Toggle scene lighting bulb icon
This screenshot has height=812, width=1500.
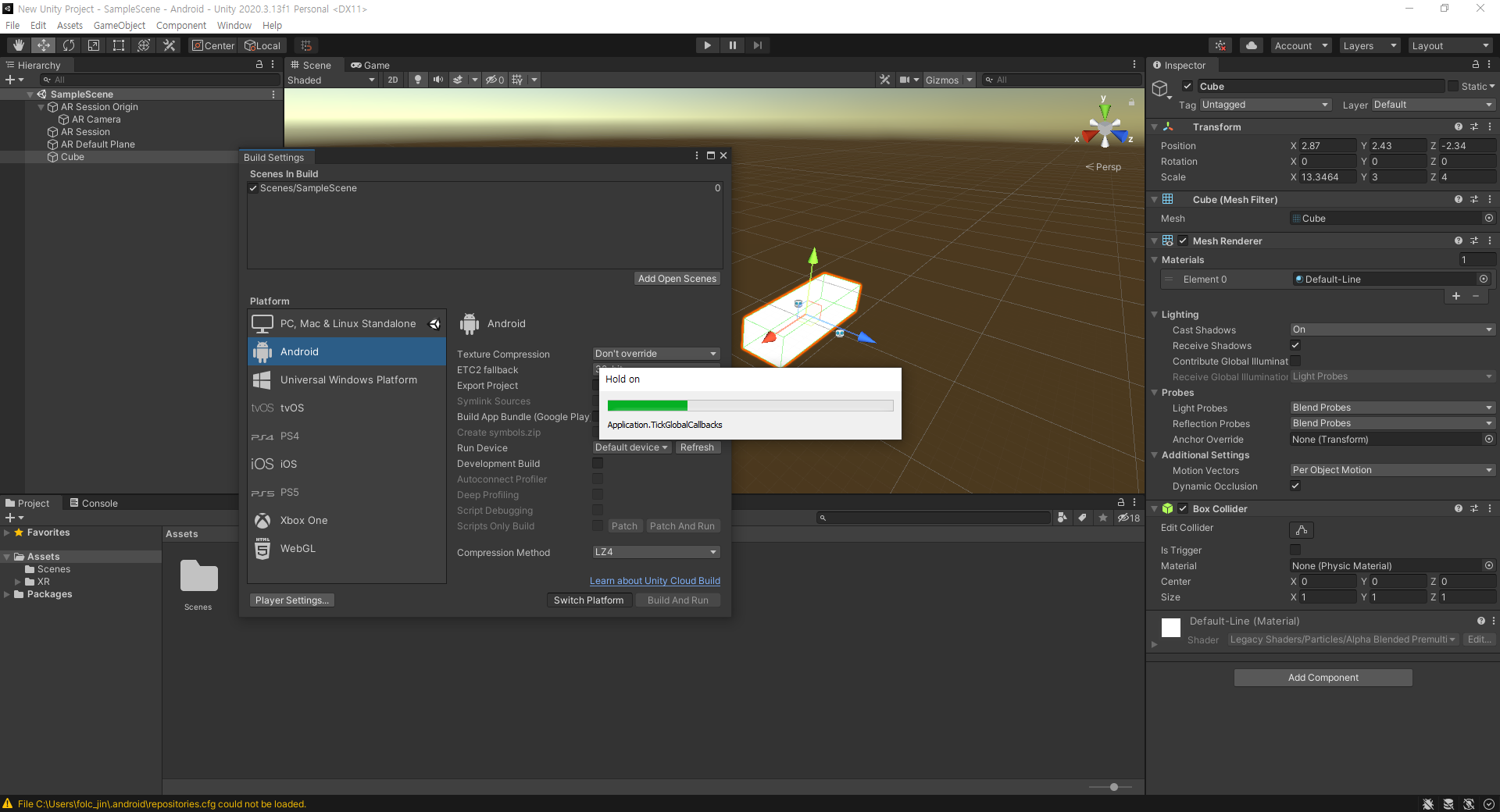click(418, 80)
